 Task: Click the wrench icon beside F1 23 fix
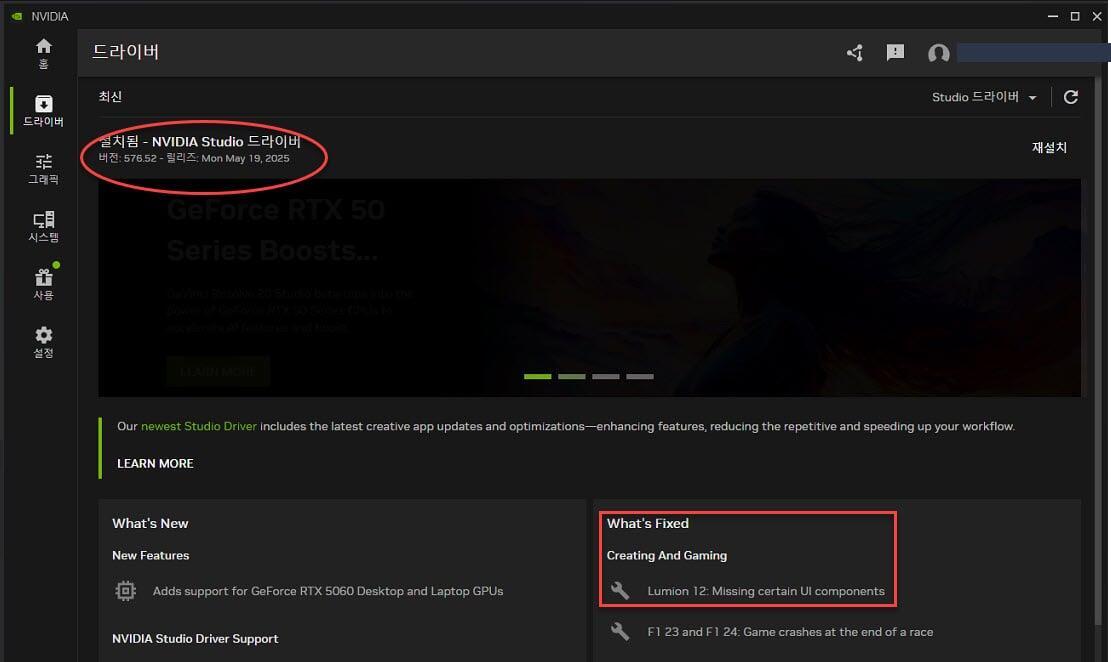pyautogui.click(x=620, y=631)
